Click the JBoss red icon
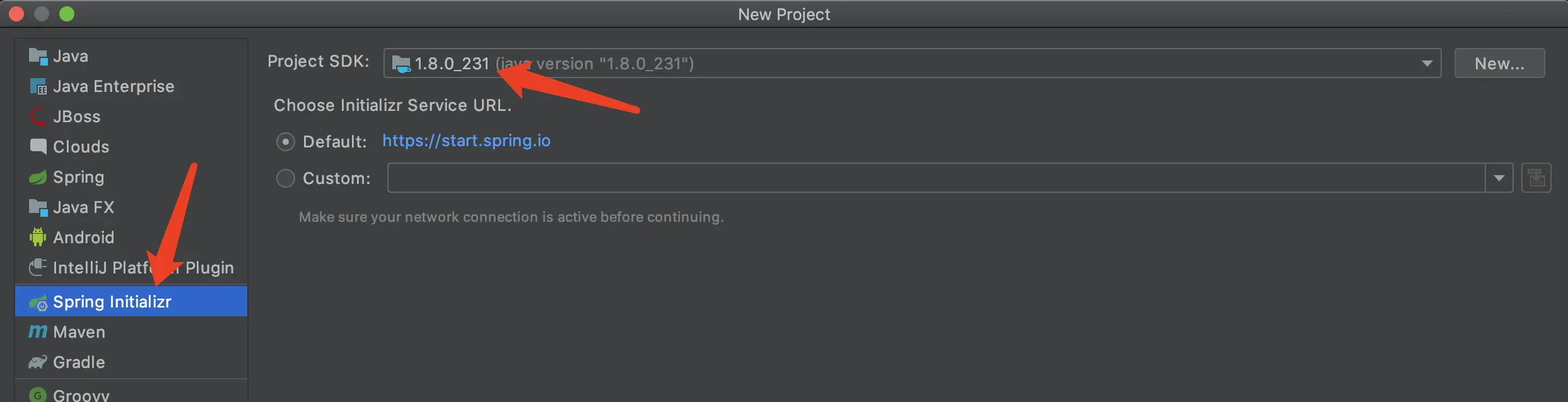This screenshot has height=402, width=1568. click(38, 117)
